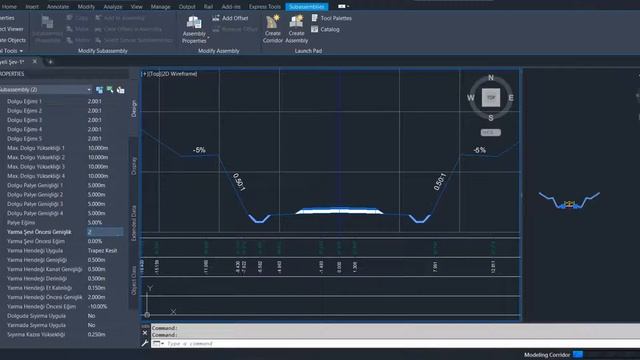640x360 pixels.
Task: Edit the Yarma Şevi Öncesi Genişlik value field
Action: (x=105, y=232)
